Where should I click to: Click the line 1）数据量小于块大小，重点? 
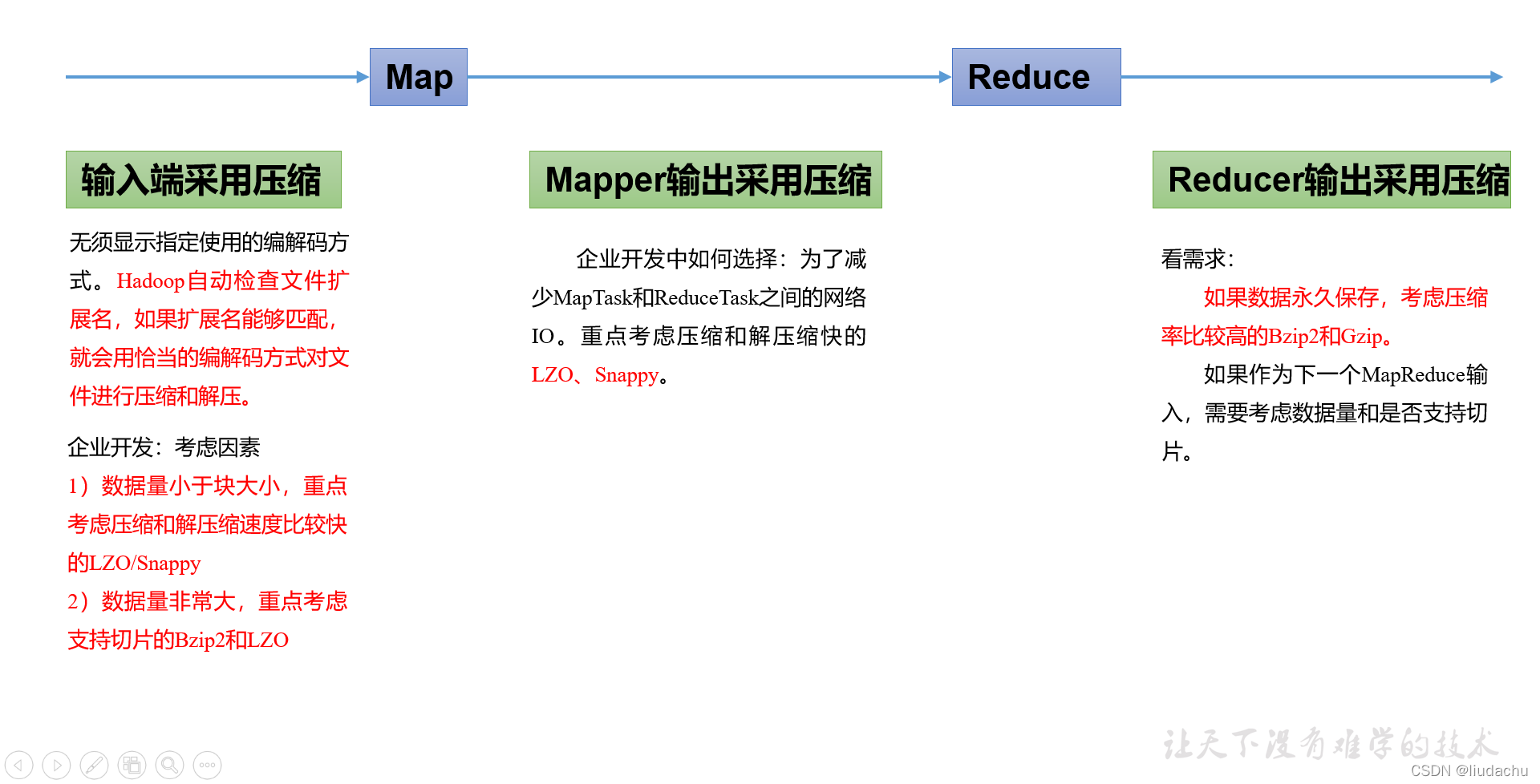click(207, 486)
